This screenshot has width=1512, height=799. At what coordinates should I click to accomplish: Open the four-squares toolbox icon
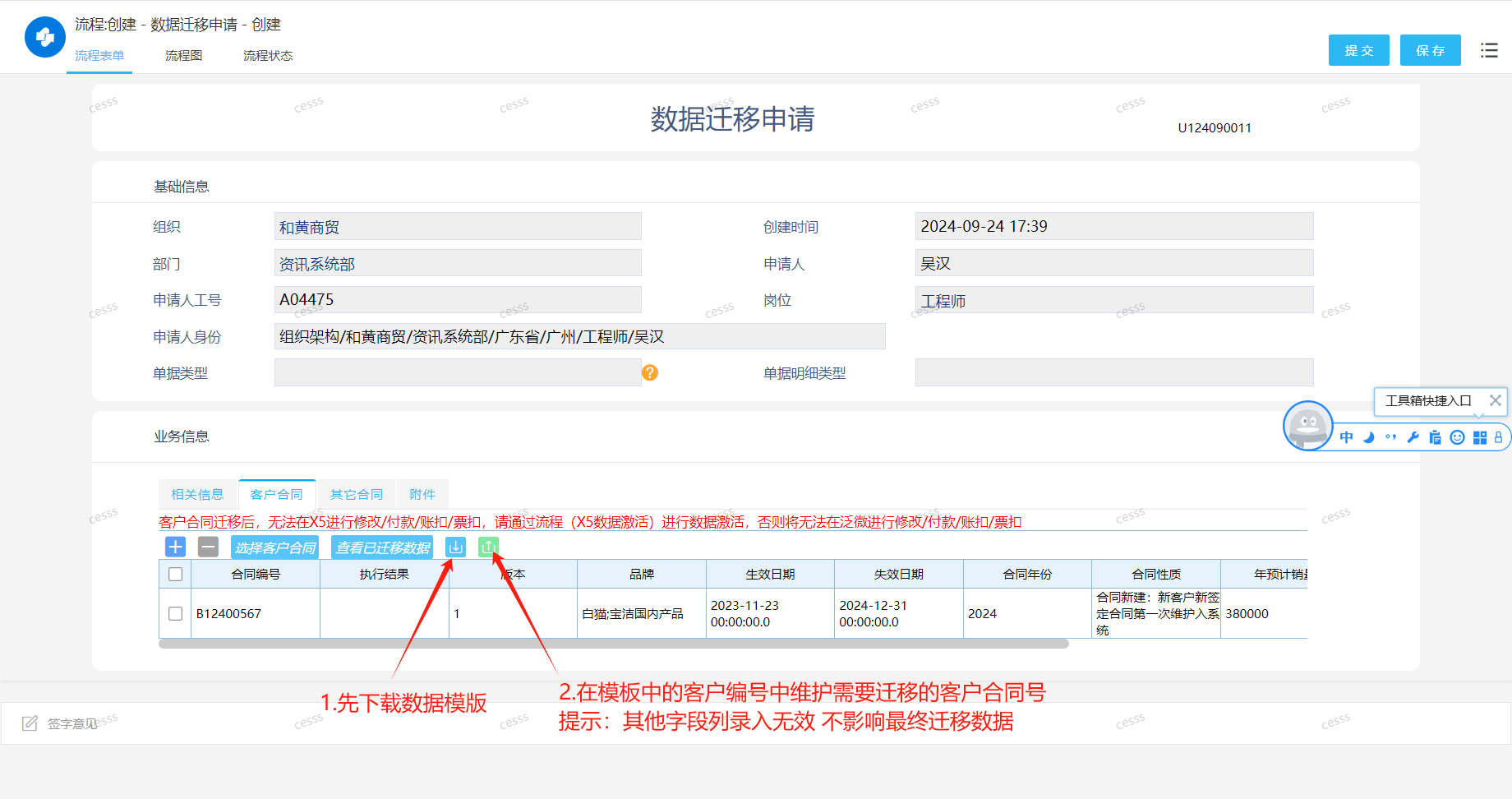(1479, 437)
